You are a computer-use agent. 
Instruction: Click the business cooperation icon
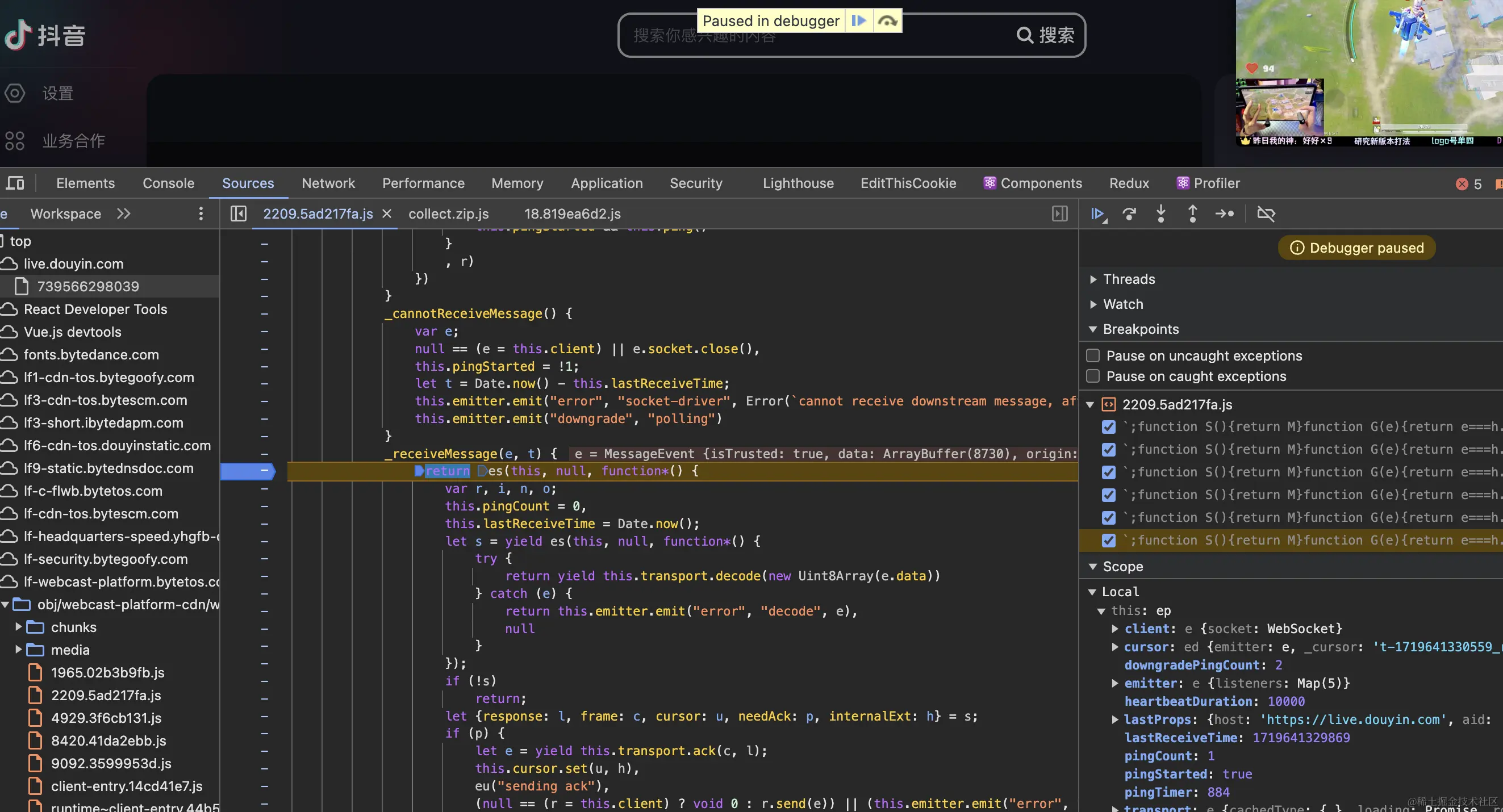pyautogui.click(x=15, y=141)
